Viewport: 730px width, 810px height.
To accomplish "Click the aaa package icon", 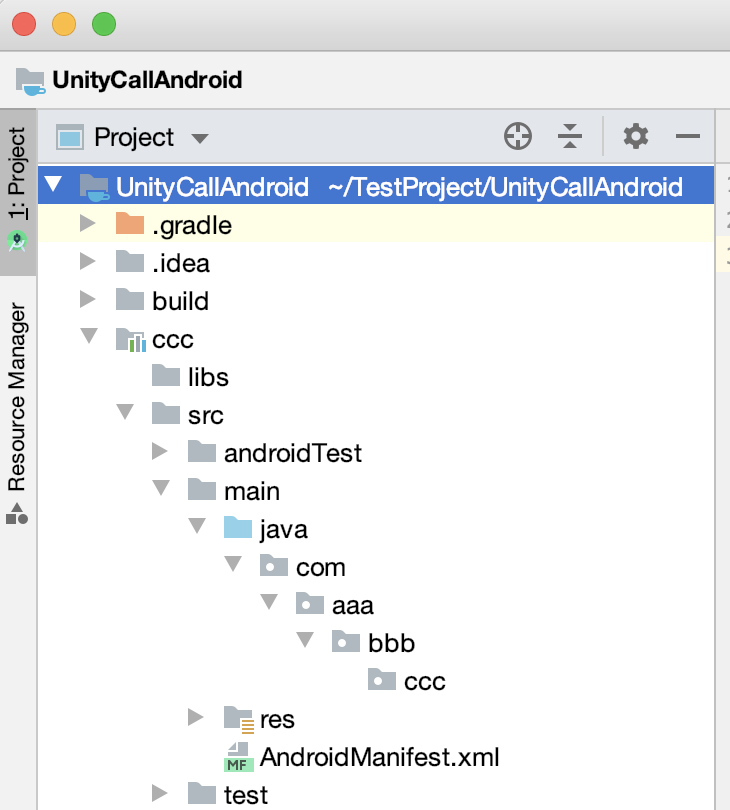I will pos(310,603).
